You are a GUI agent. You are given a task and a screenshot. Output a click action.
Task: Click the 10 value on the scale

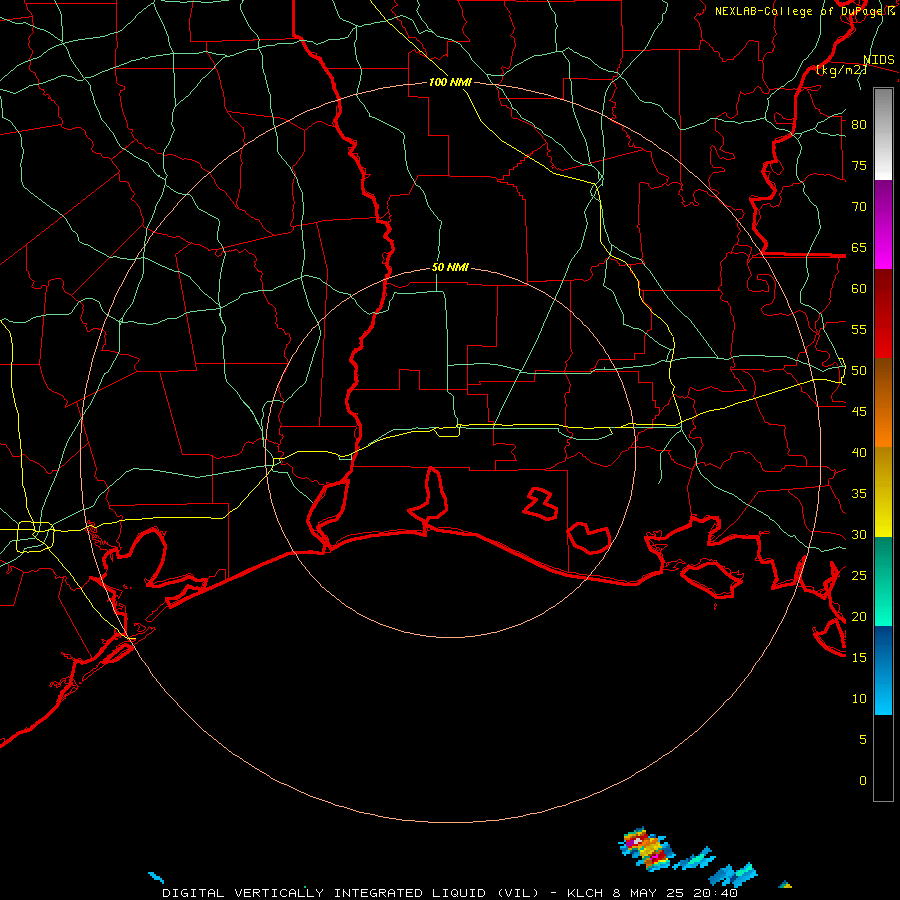[x=859, y=698]
